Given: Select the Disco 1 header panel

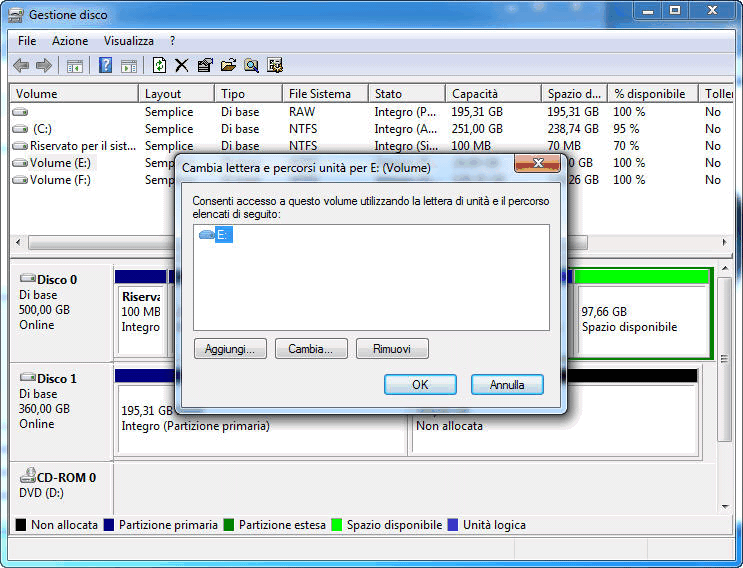Looking at the screenshot, I should pos(61,412).
